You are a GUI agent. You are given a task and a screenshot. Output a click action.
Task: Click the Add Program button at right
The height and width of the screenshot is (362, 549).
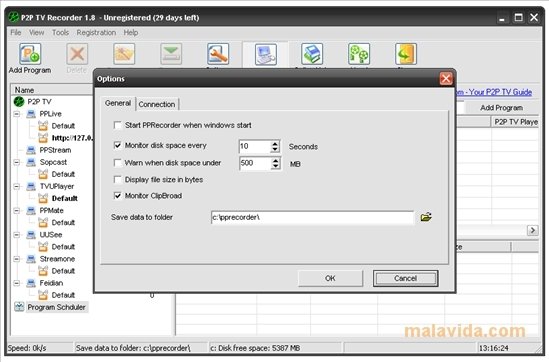501,108
